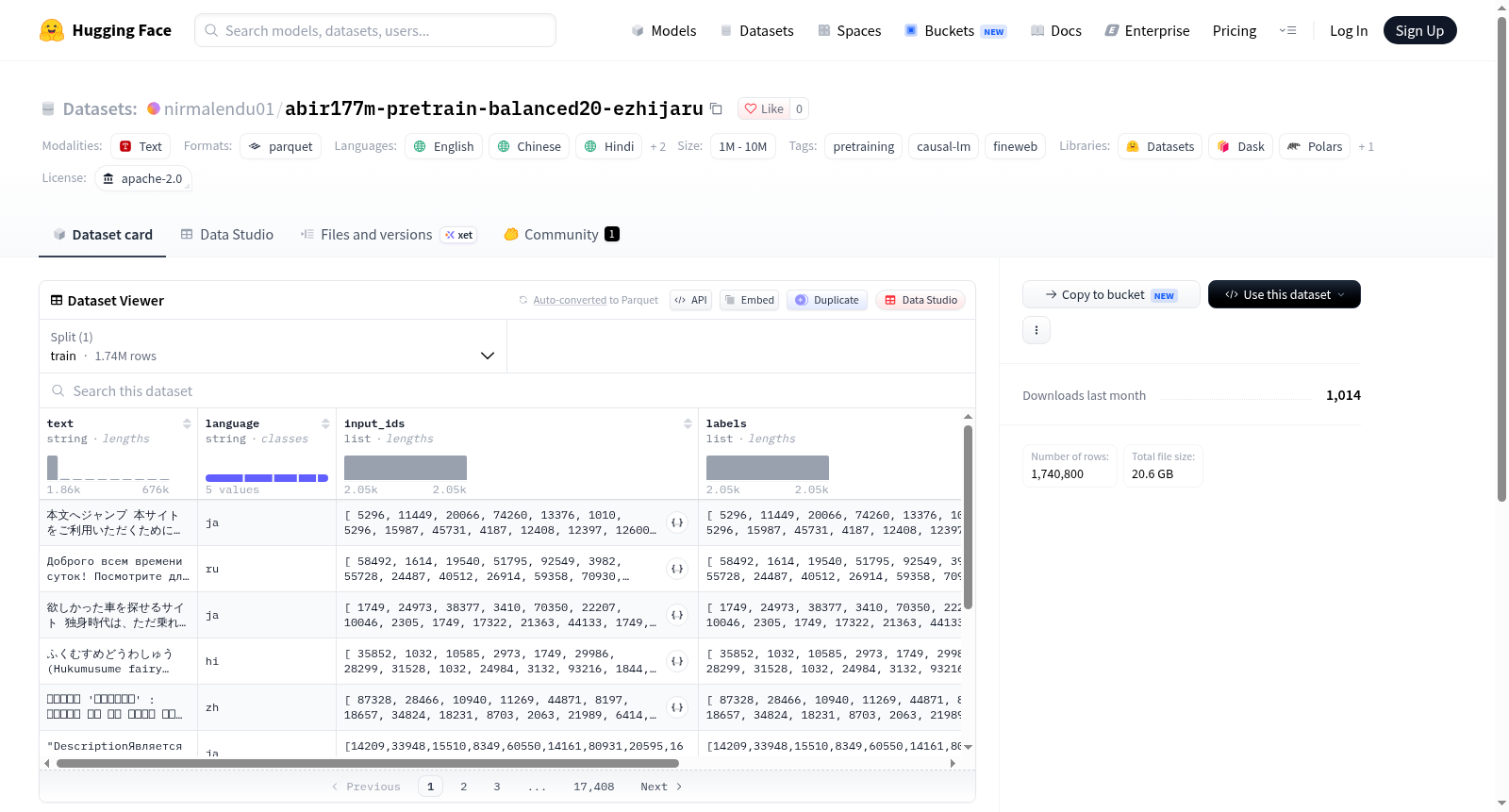Click the text column length histogram
This screenshot has width=1509, height=812.
point(108,468)
